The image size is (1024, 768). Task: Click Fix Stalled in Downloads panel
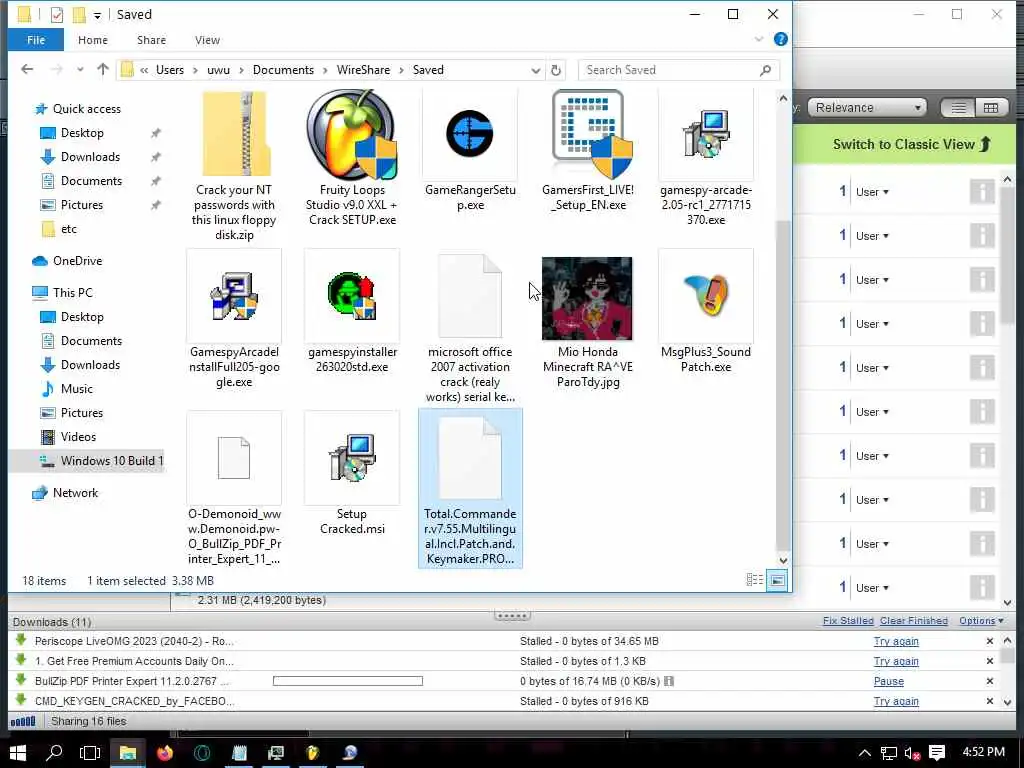(x=848, y=621)
